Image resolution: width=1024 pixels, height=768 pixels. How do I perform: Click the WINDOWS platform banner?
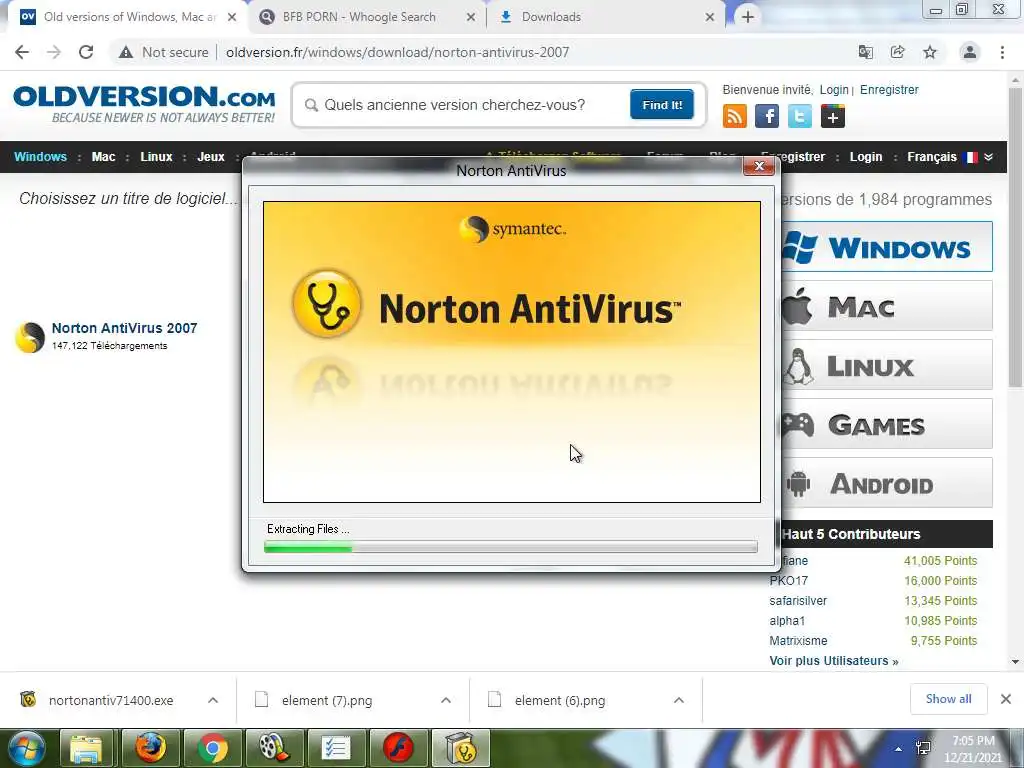tap(887, 247)
